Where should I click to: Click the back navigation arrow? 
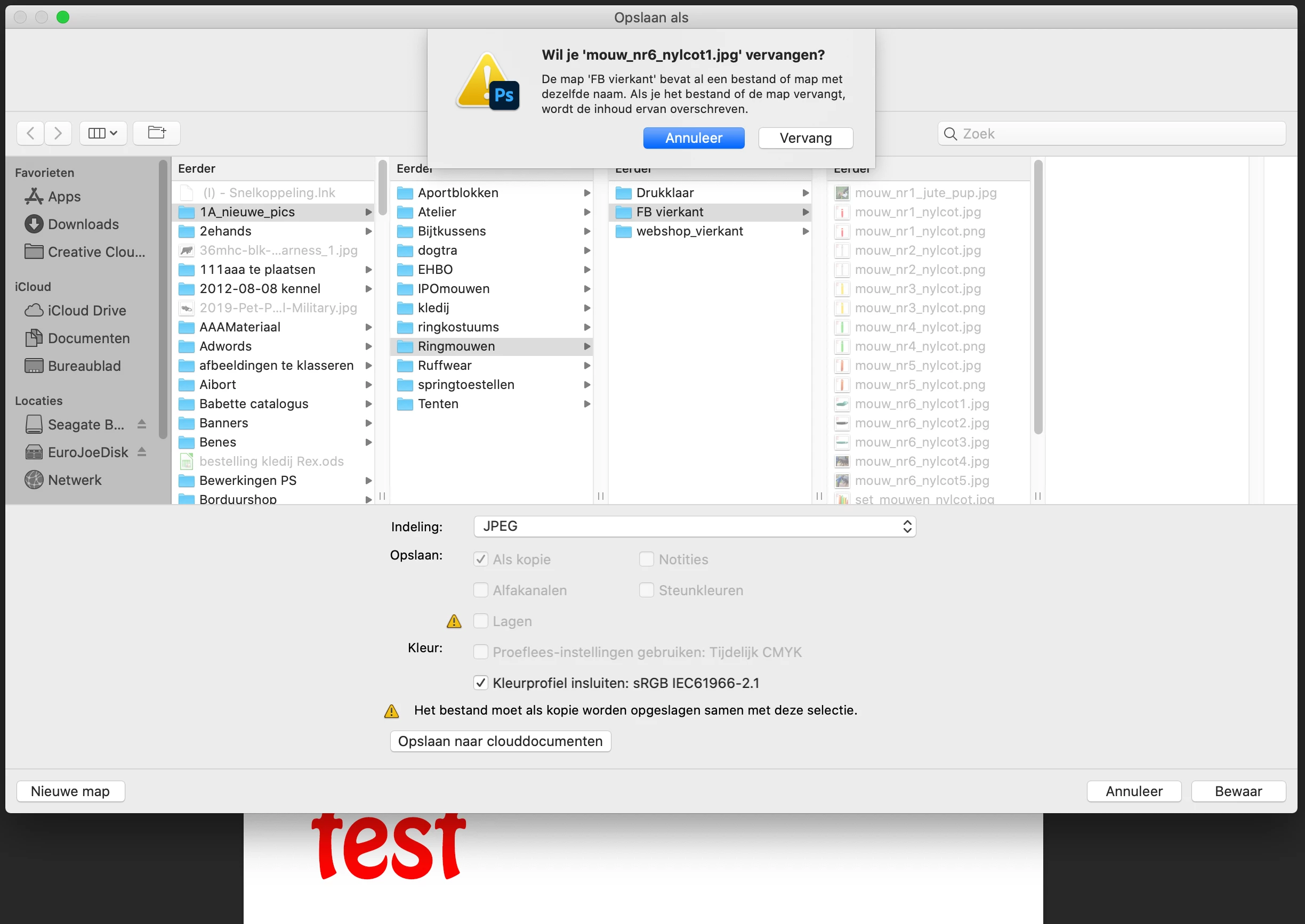pos(31,133)
